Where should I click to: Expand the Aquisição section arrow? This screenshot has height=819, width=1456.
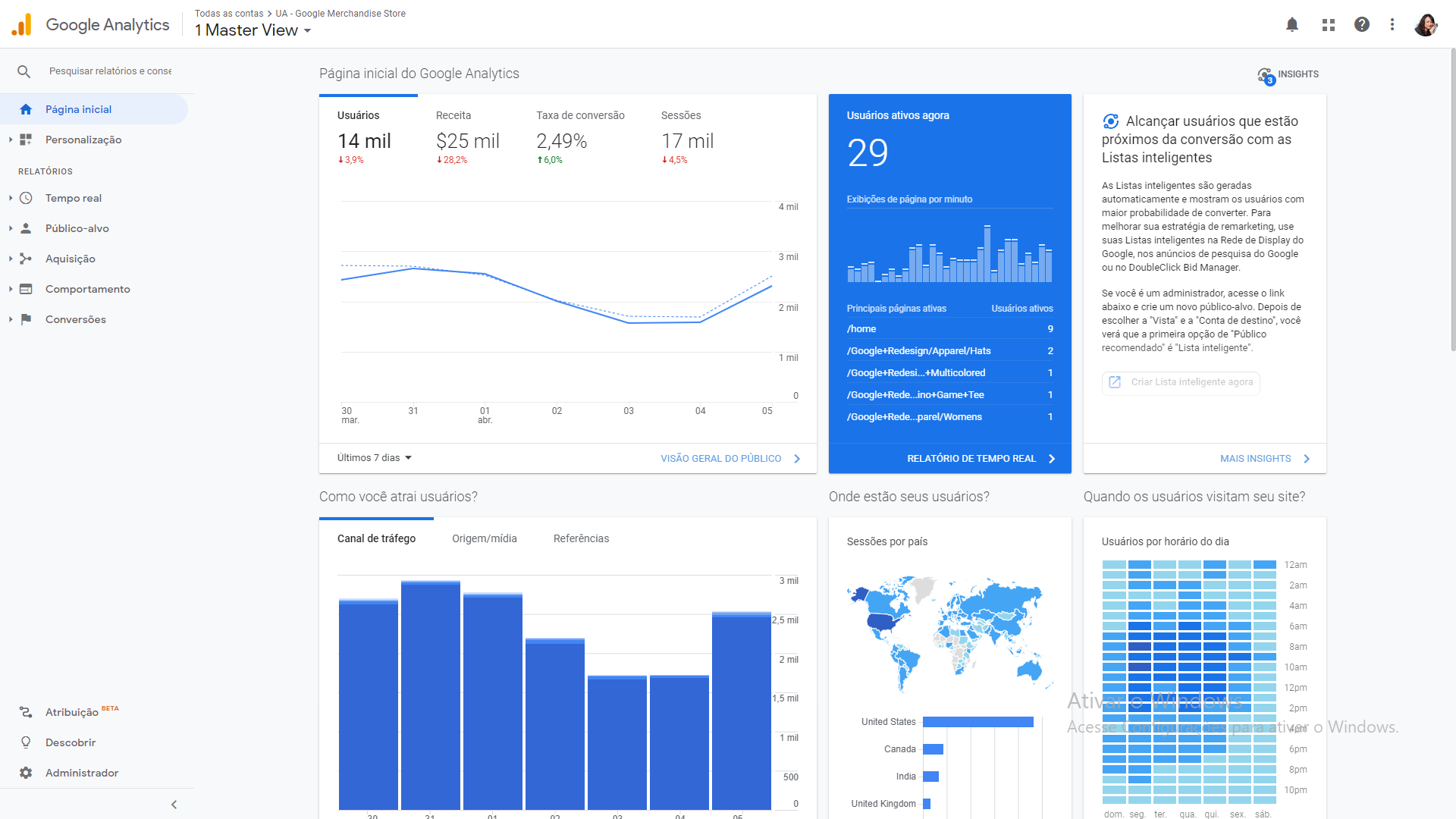pos(11,259)
